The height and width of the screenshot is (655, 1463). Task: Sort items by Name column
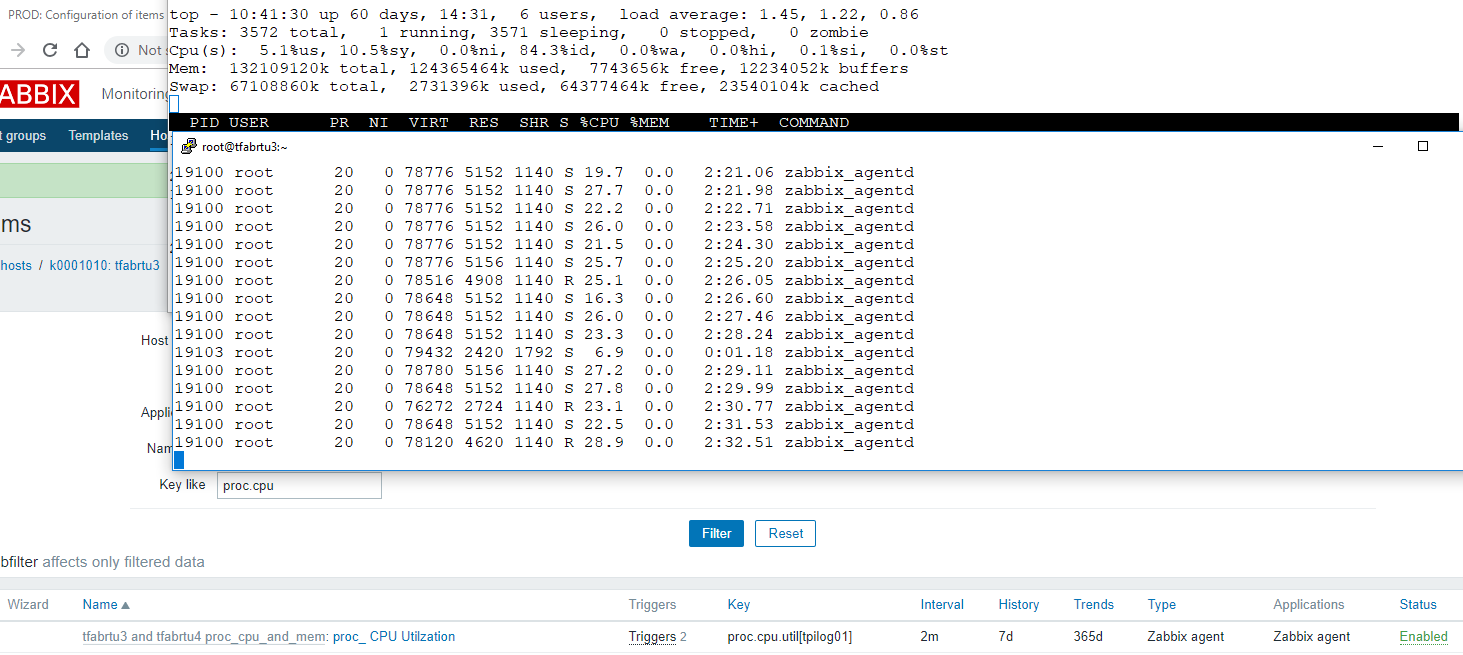point(106,604)
